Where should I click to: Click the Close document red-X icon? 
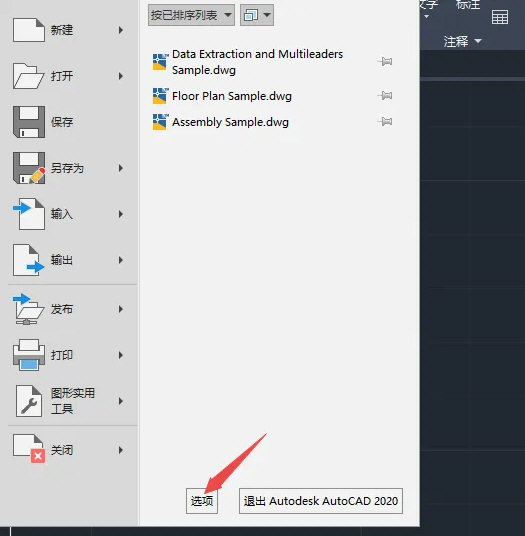[29, 448]
